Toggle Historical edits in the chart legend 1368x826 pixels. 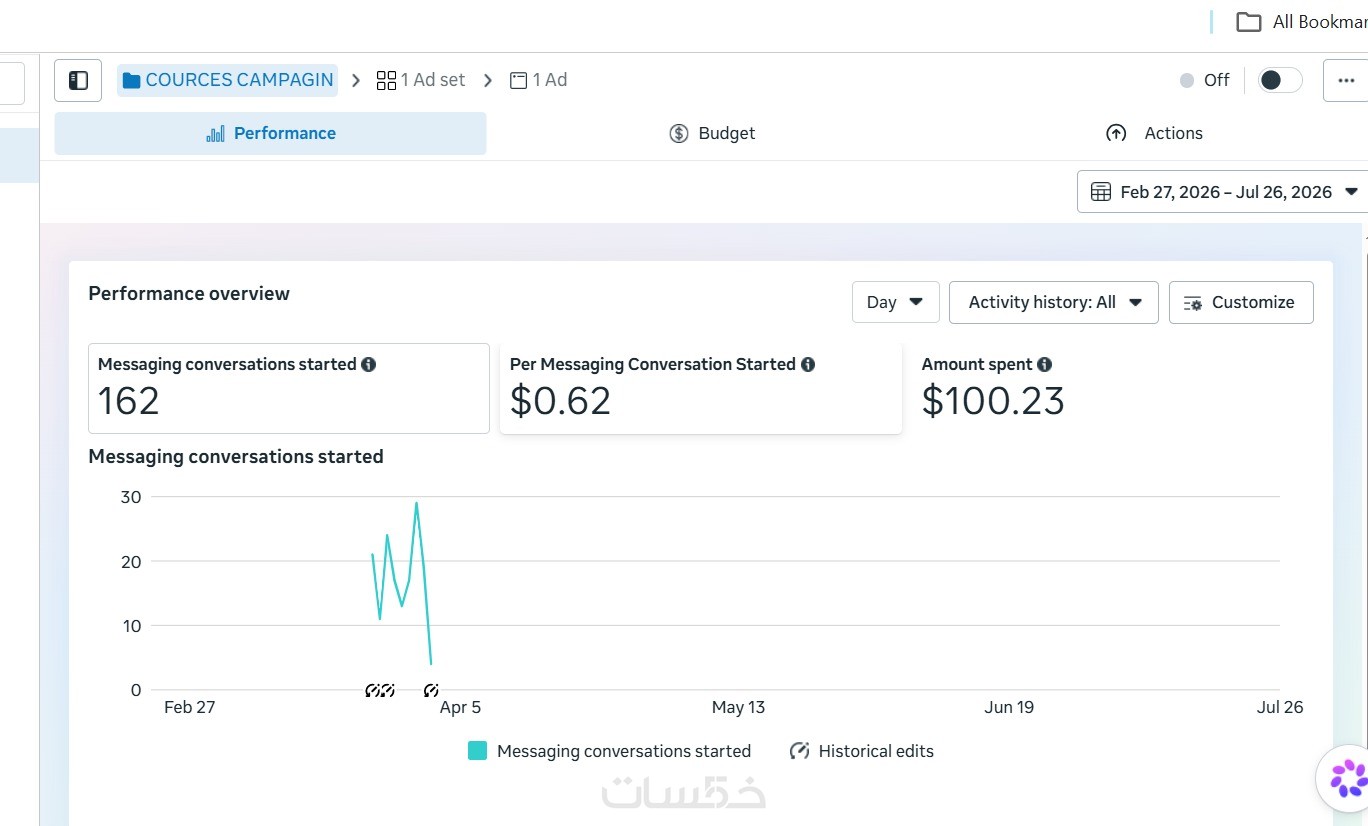(x=861, y=751)
